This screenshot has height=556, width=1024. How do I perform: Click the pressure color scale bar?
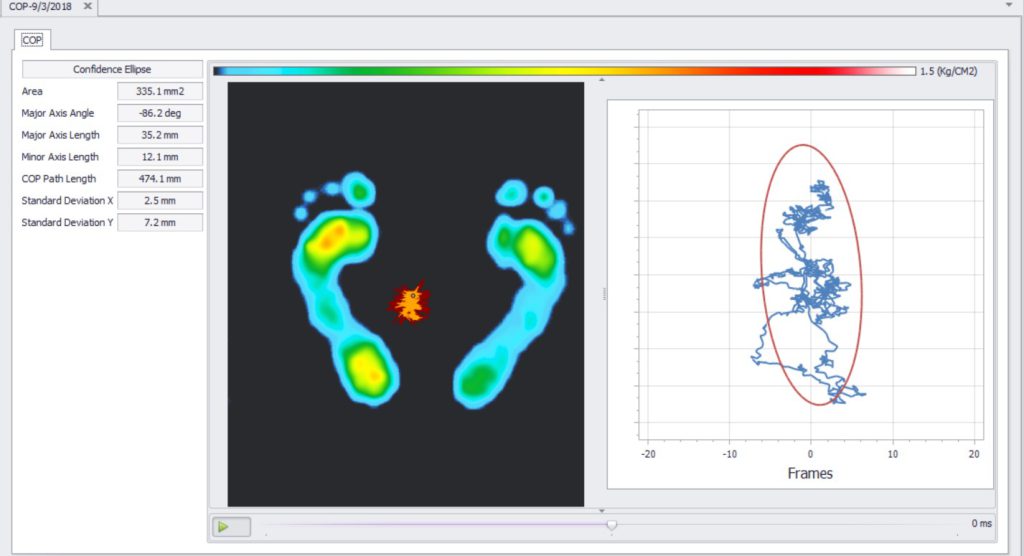click(565, 71)
